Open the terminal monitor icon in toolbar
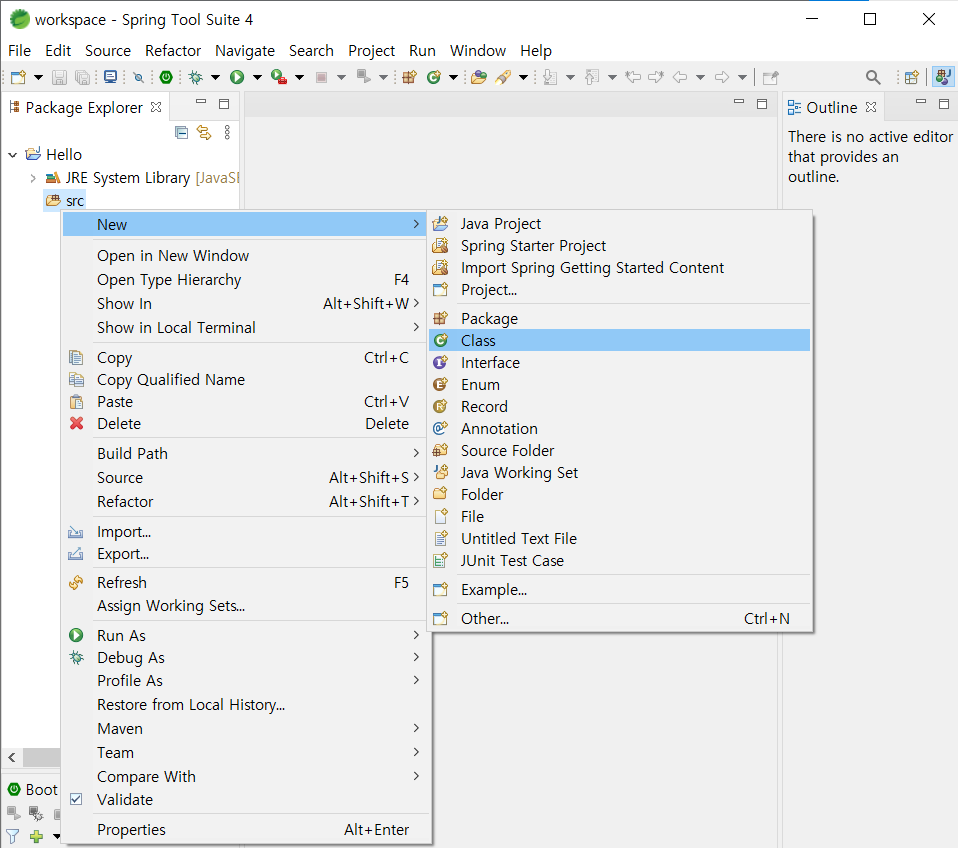Image resolution: width=958 pixels, height=848 pixels. [x=111, y=77]
